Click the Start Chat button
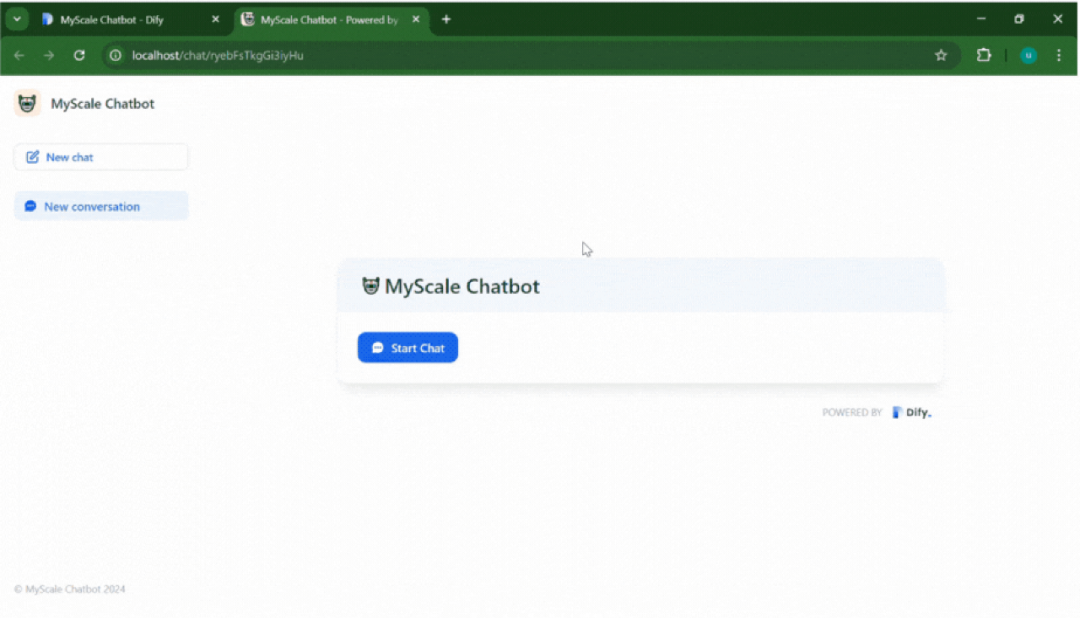The image size is (1080, 618). 407,348
